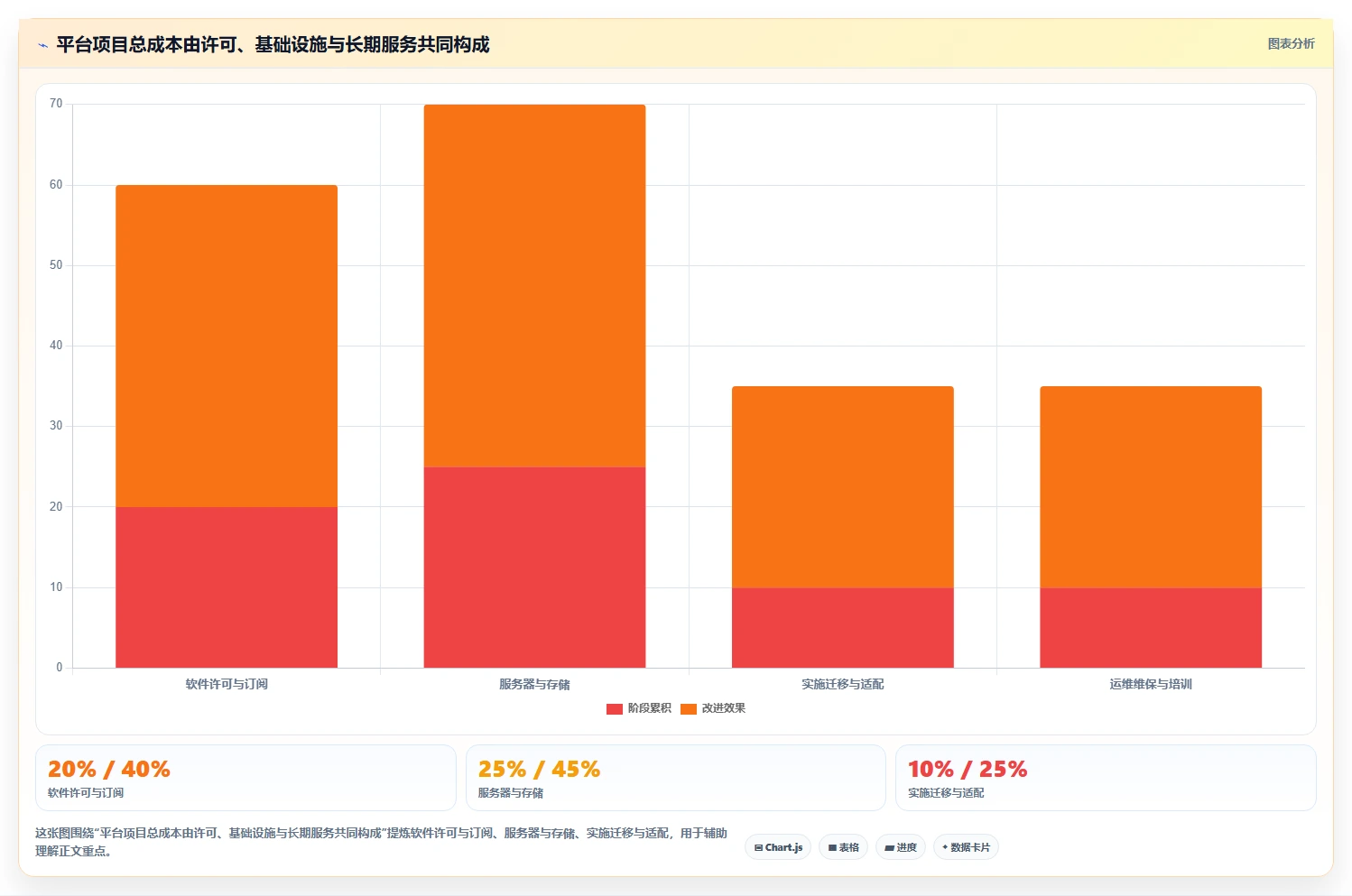Image resolution: width=1352 pixels, height=896 pixels.
Task: Select the 表格 tag chip
Action: 843,847
